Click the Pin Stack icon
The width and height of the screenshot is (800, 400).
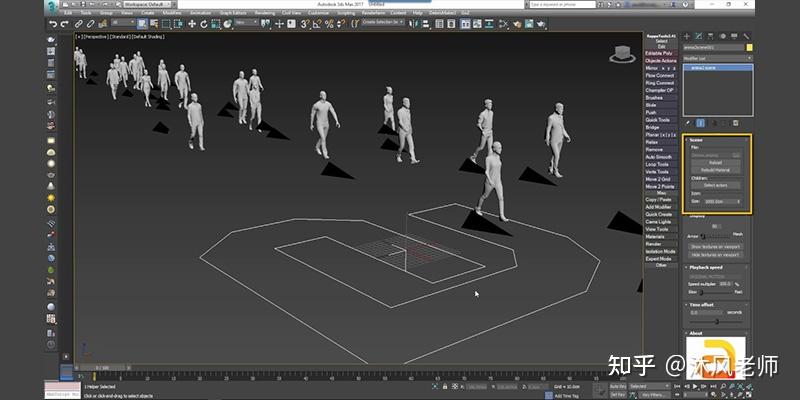click(x=688, y=123)
